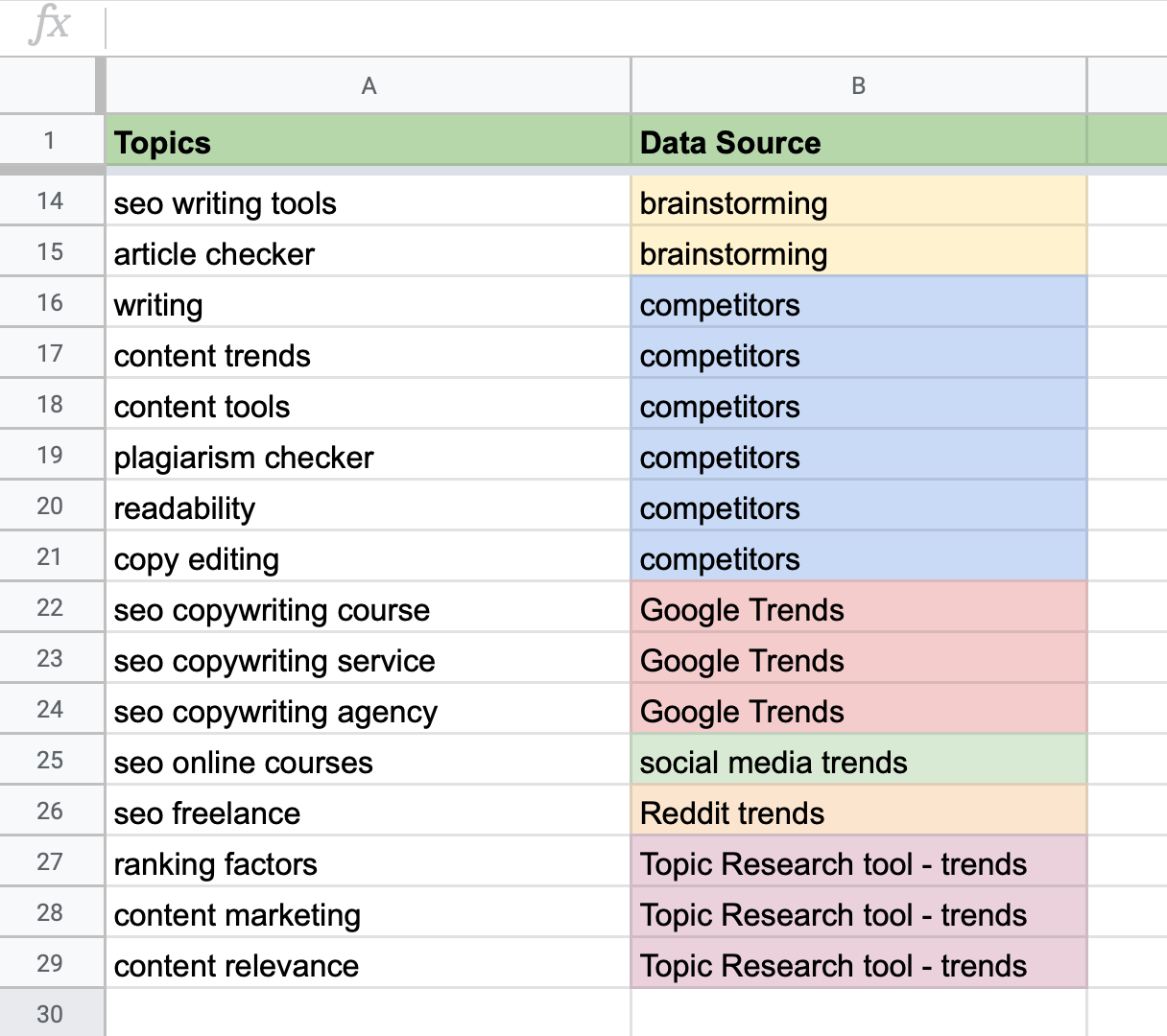1167x1036 pixels.
Task: Click row 30 header number
Action: (50, 1014)
